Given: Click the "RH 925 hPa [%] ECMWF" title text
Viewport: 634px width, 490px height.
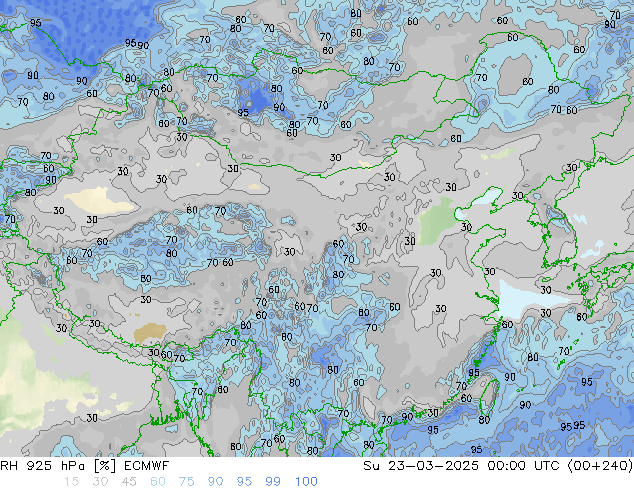Looking at the screenshot, I should pyautogui.click(x=85, y=466).
